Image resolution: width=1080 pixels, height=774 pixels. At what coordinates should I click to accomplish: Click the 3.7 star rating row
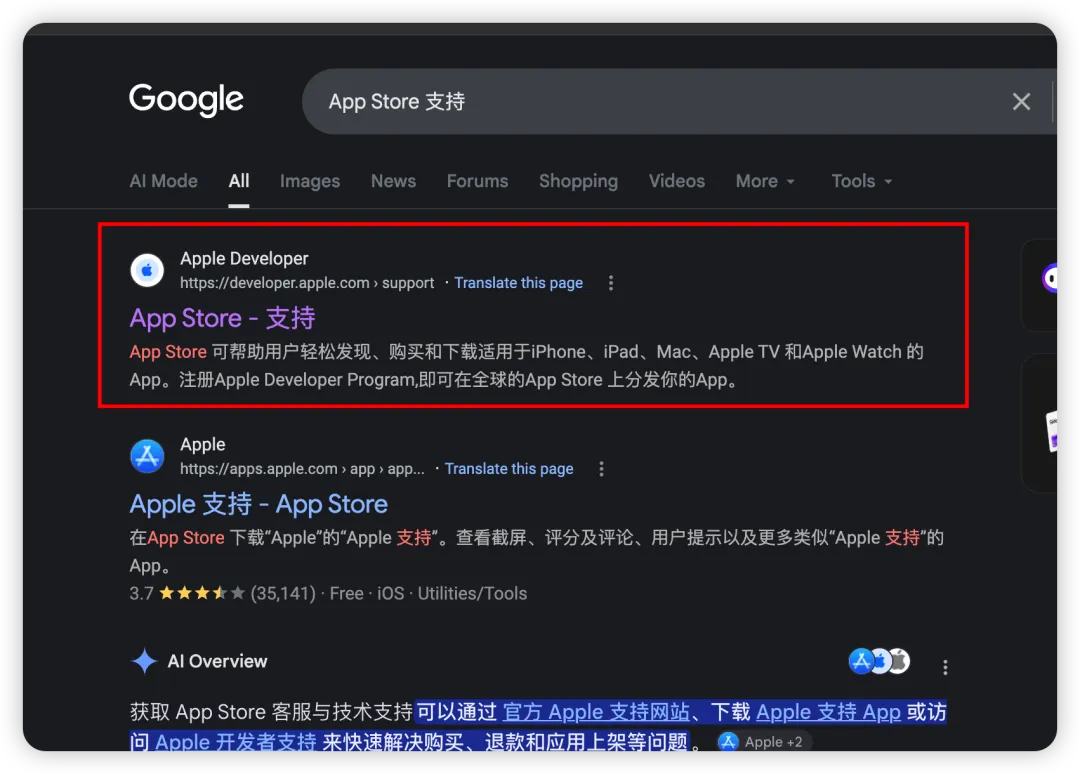pyautogui.click(x=329, y=593)
